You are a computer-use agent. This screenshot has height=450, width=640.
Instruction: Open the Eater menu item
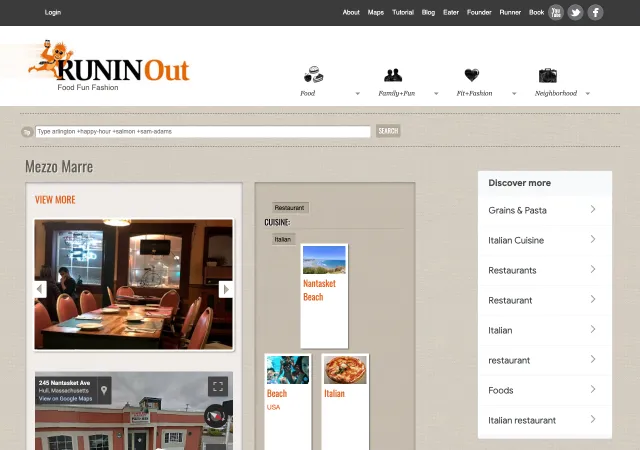click(x=451, y=13)
